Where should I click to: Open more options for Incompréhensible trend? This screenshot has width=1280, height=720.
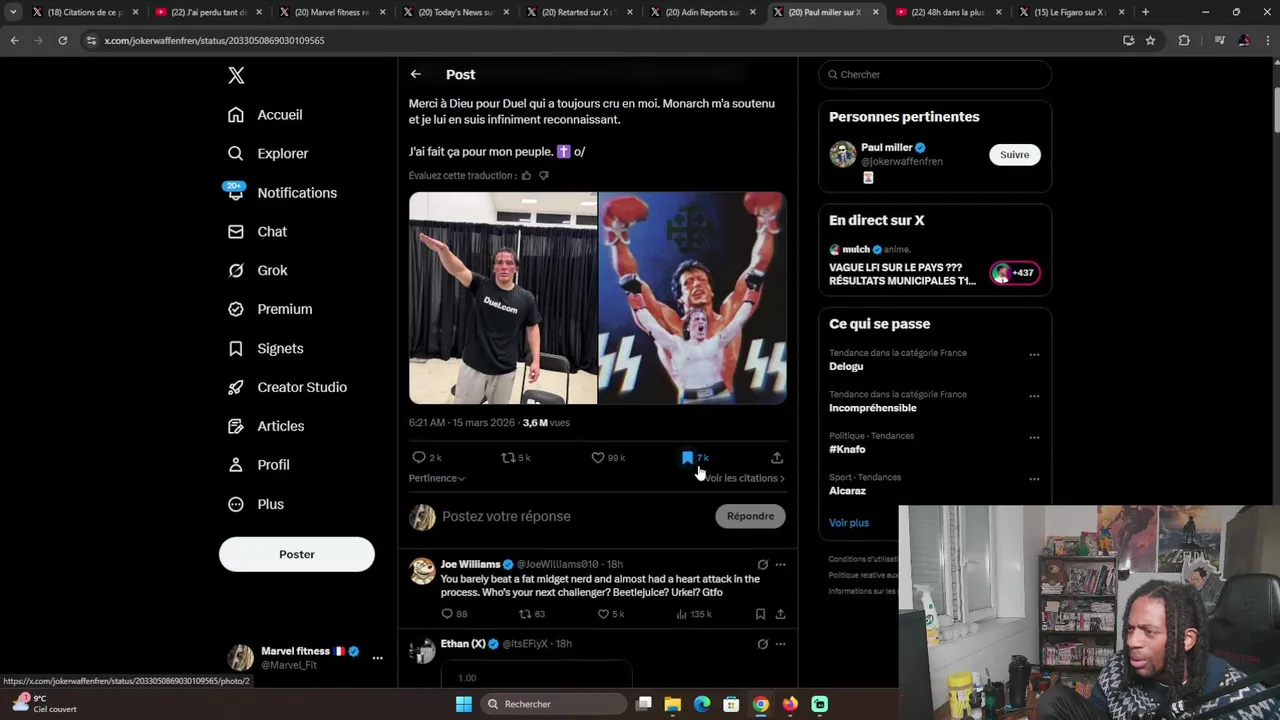(x=1034, y=396)
